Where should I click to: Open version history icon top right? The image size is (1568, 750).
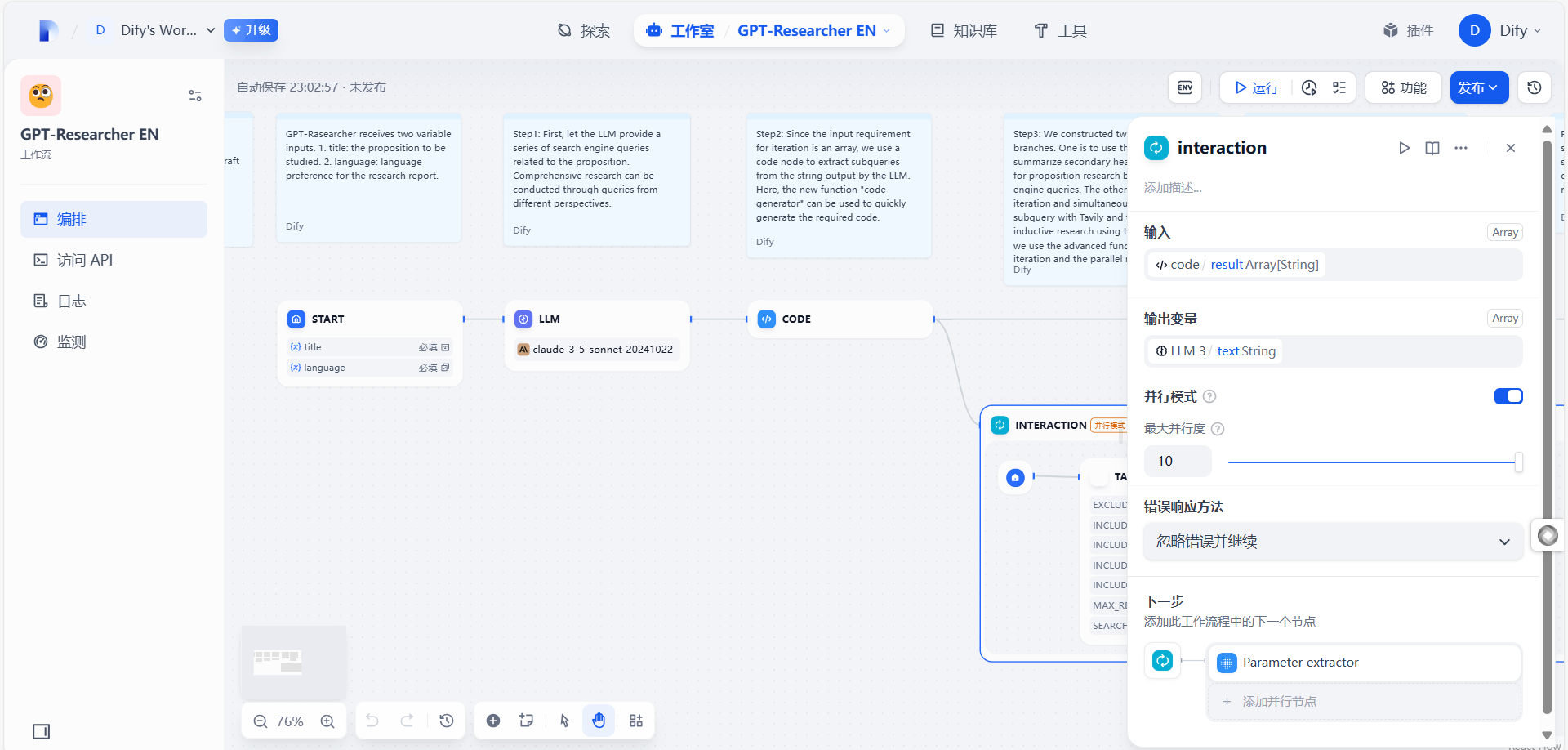click(x=1535, y=87)
